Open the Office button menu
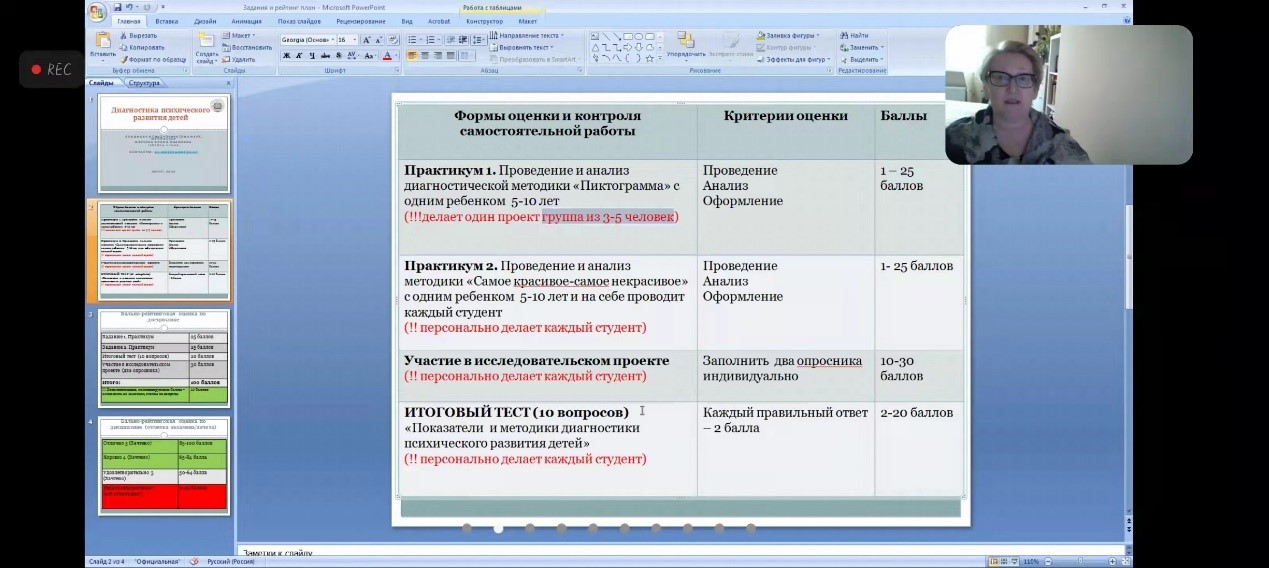1269x568 pixels. coord(97,12)
